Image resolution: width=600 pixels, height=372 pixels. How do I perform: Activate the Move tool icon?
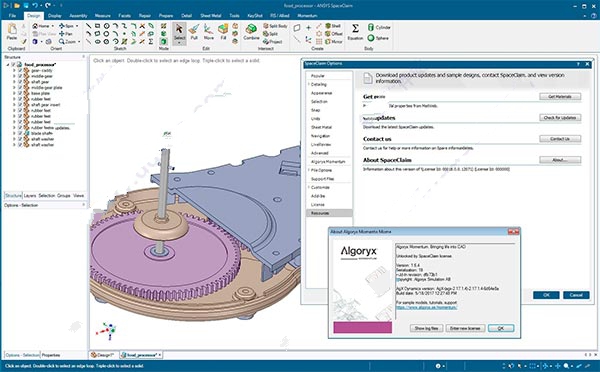click(x=209, y=32)
